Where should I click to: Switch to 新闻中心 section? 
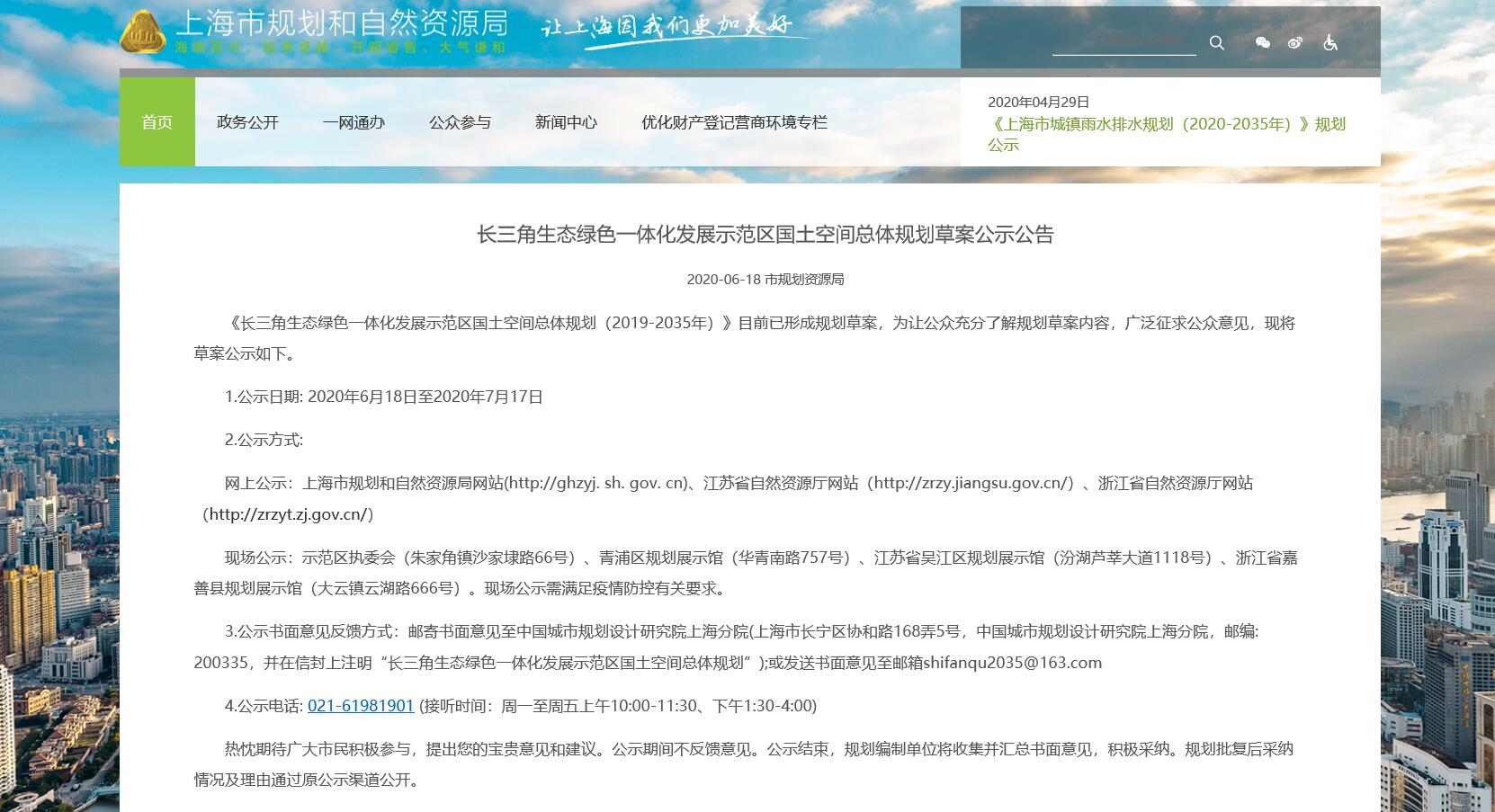pos(566,122)
